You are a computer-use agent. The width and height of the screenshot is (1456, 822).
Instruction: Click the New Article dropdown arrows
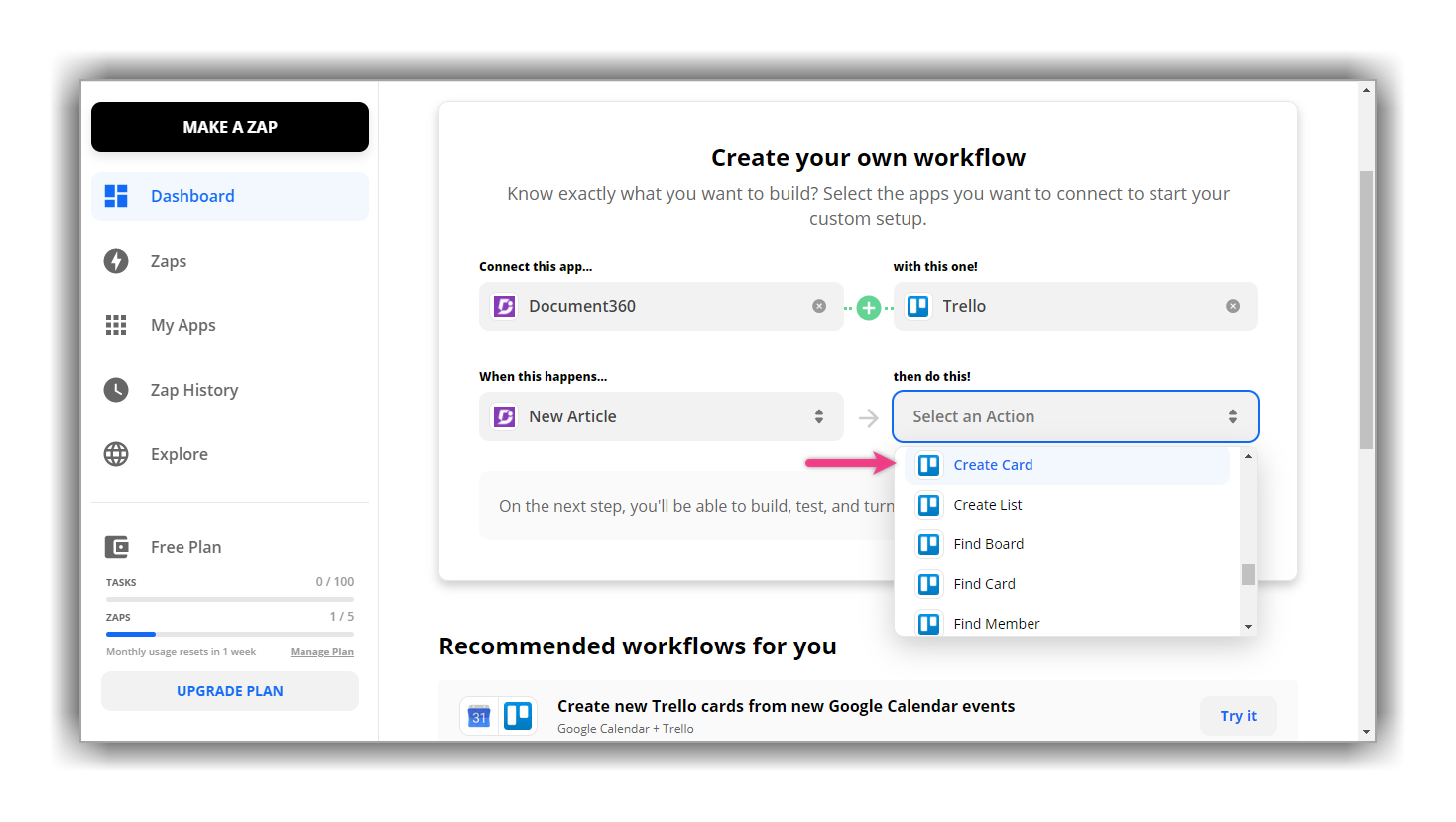819,416
